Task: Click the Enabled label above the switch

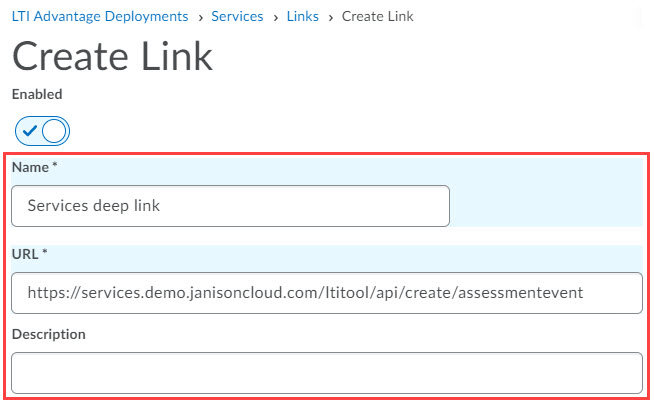Action: [37, 94]
